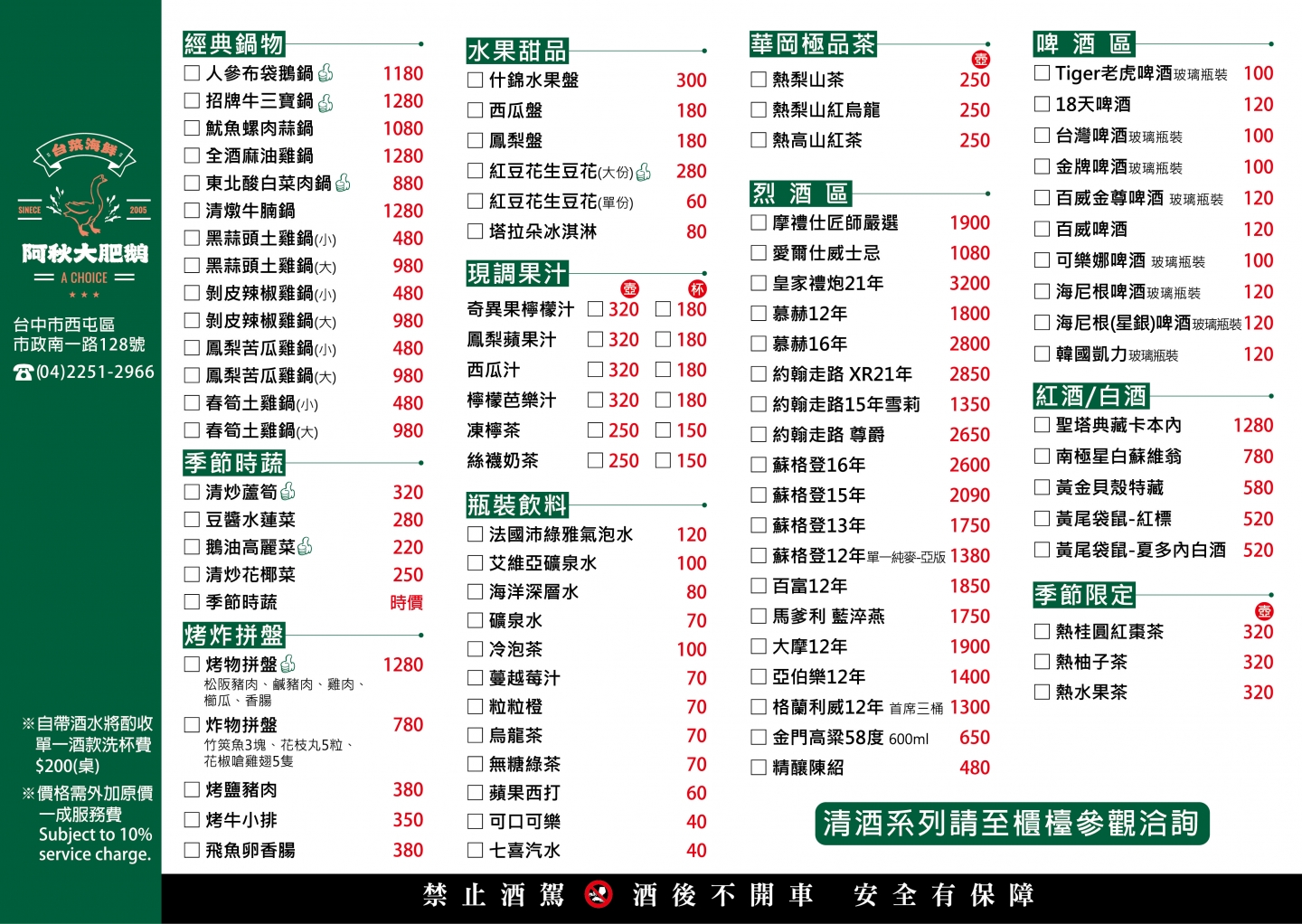Click the 經典鍋物 section header

click(x=233, y=43)
